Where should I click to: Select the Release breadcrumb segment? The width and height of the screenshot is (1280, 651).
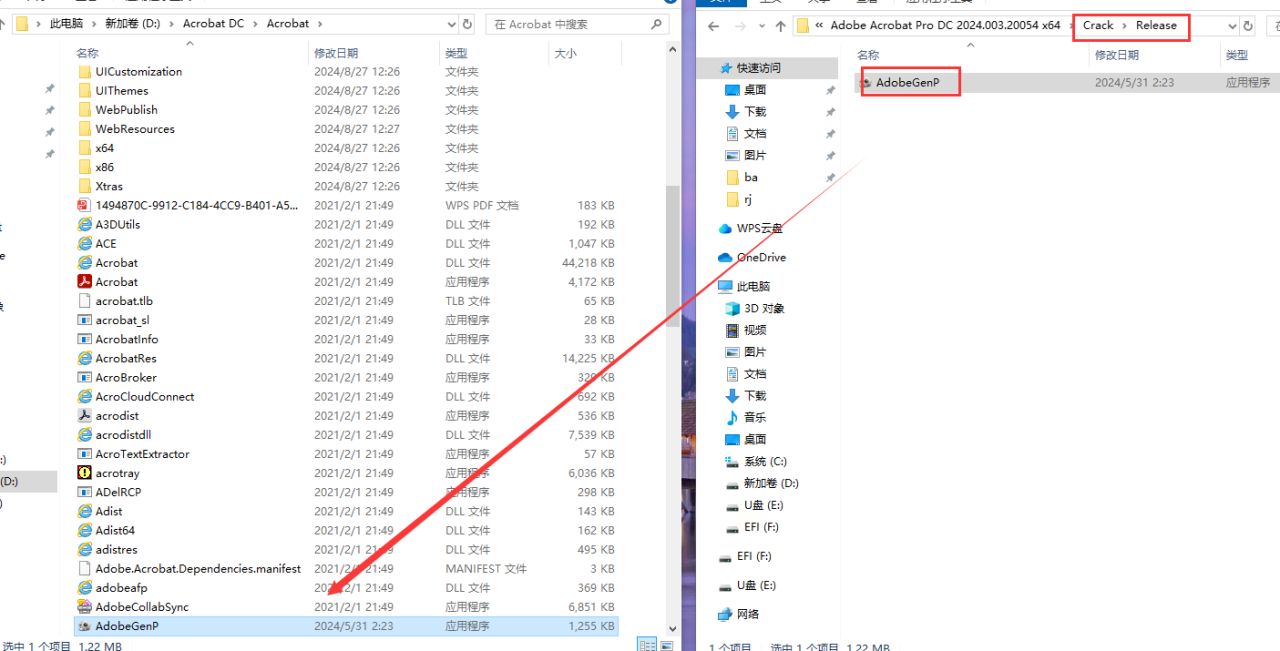(1155, 26)
